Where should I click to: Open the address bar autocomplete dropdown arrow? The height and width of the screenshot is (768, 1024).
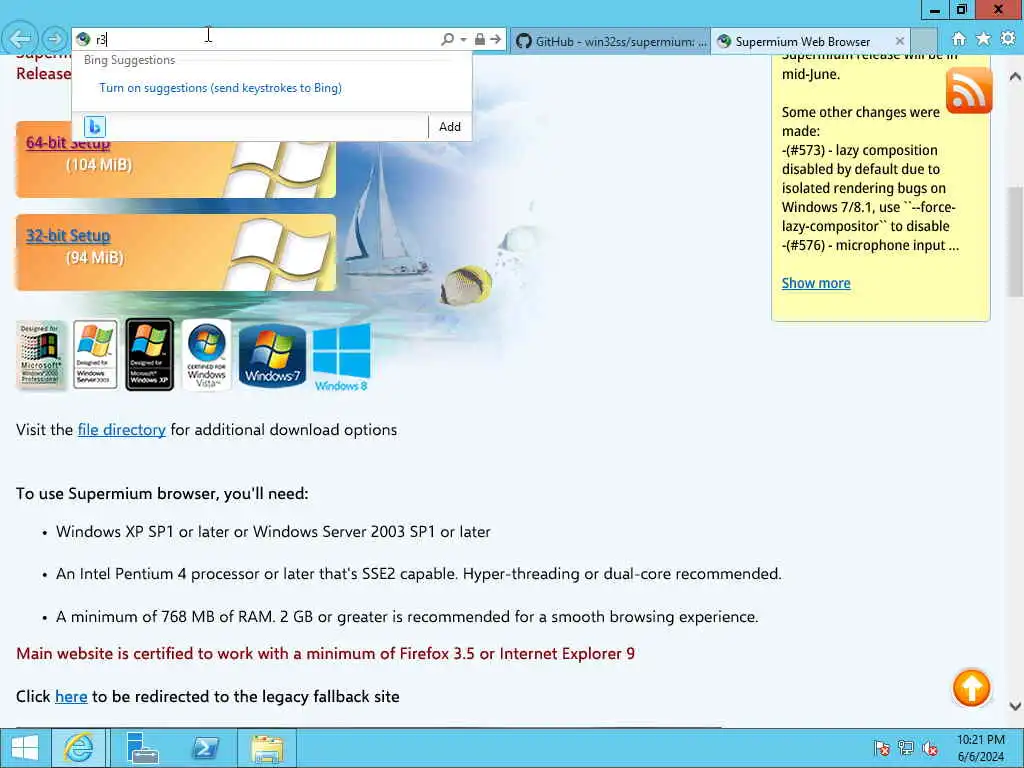(x=463, y=40)
